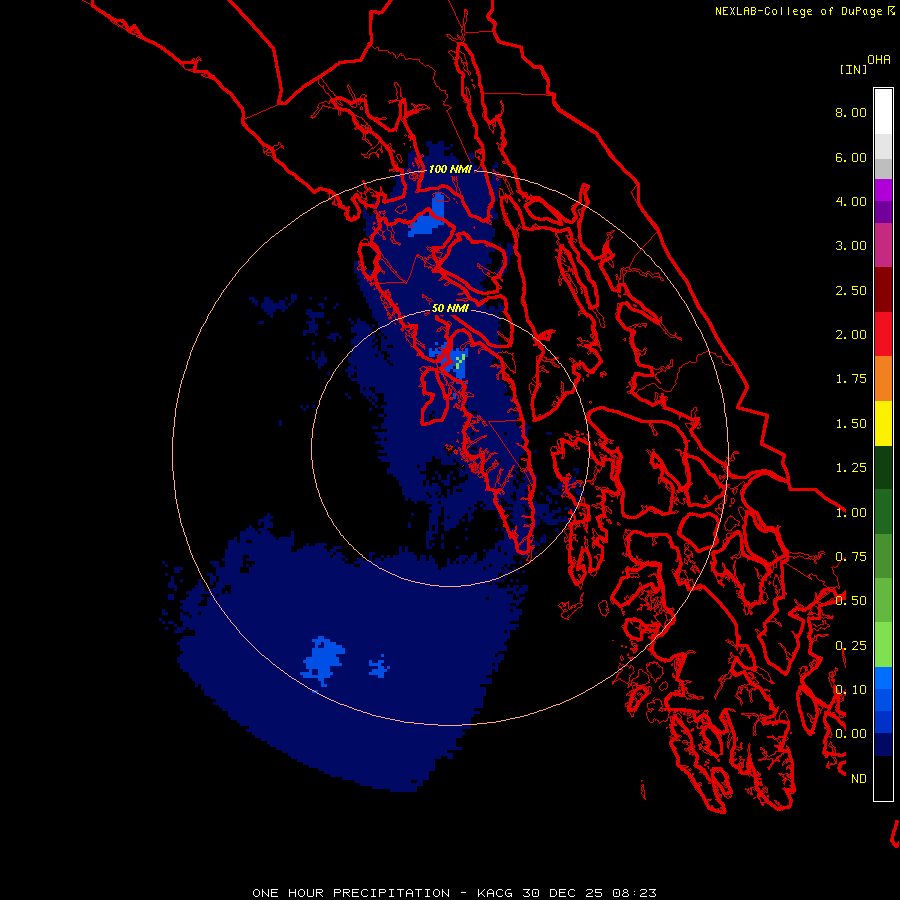Image resolution: width=900 pixels, height=900 pixels.
Task: Select the dark maroon legend swatch
Action: tap(883, 290)
